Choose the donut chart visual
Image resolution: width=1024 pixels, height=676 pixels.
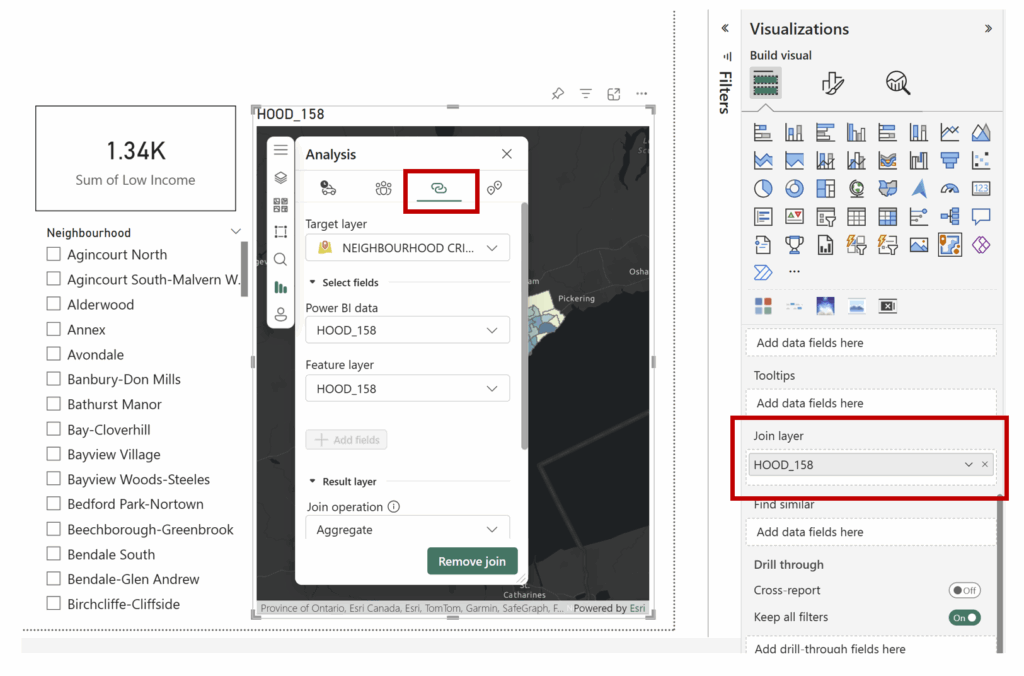point(794,188)
